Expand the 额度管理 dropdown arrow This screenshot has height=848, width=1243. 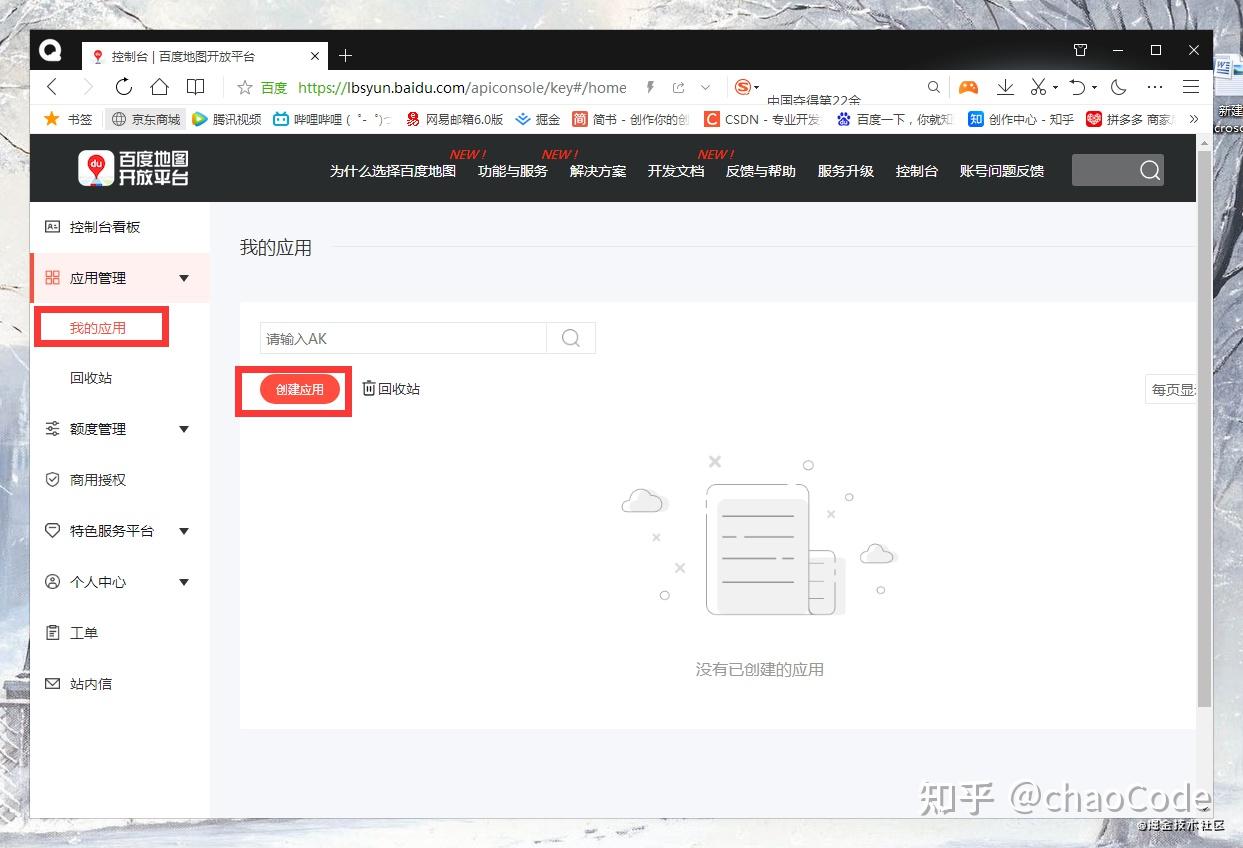pos(184,428)
